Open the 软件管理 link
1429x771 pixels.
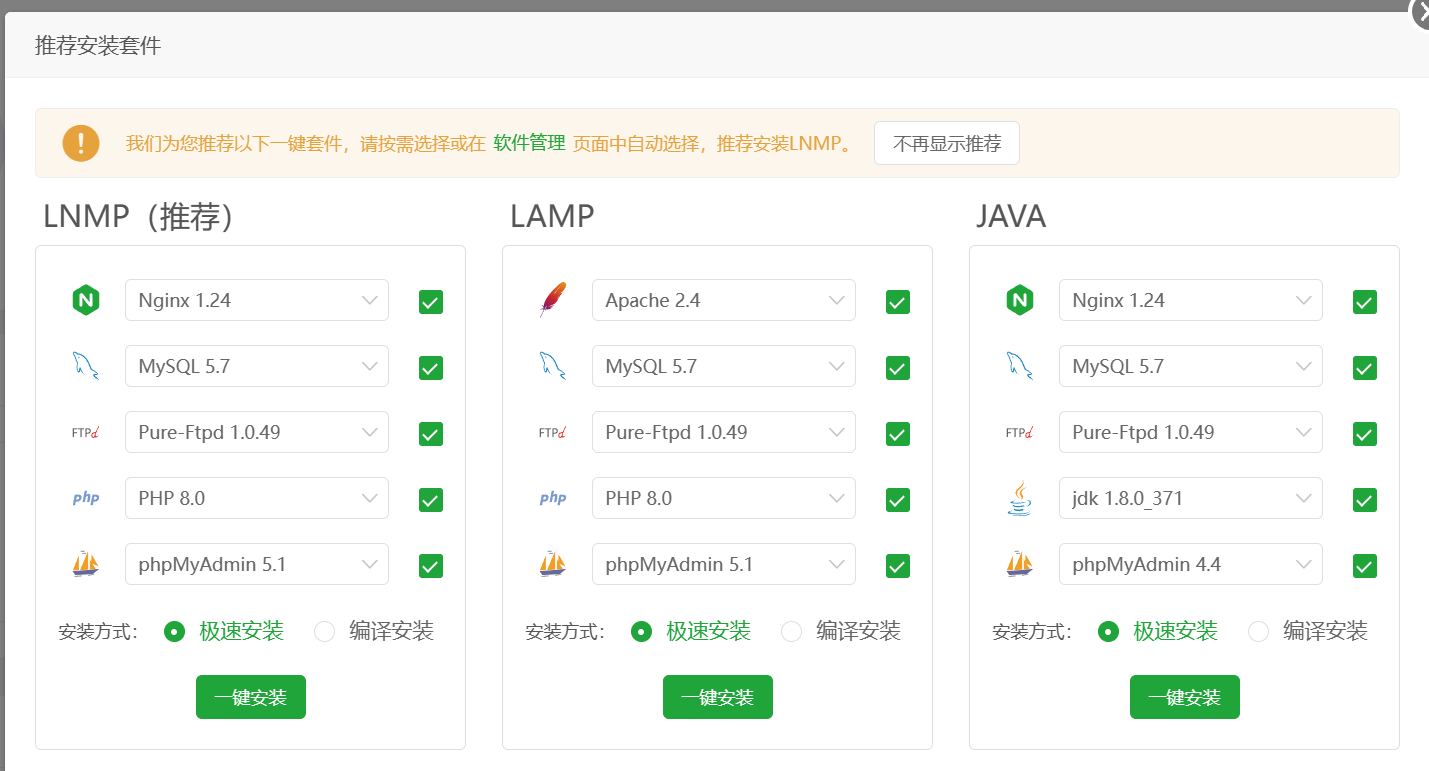(x=529, y=143)
